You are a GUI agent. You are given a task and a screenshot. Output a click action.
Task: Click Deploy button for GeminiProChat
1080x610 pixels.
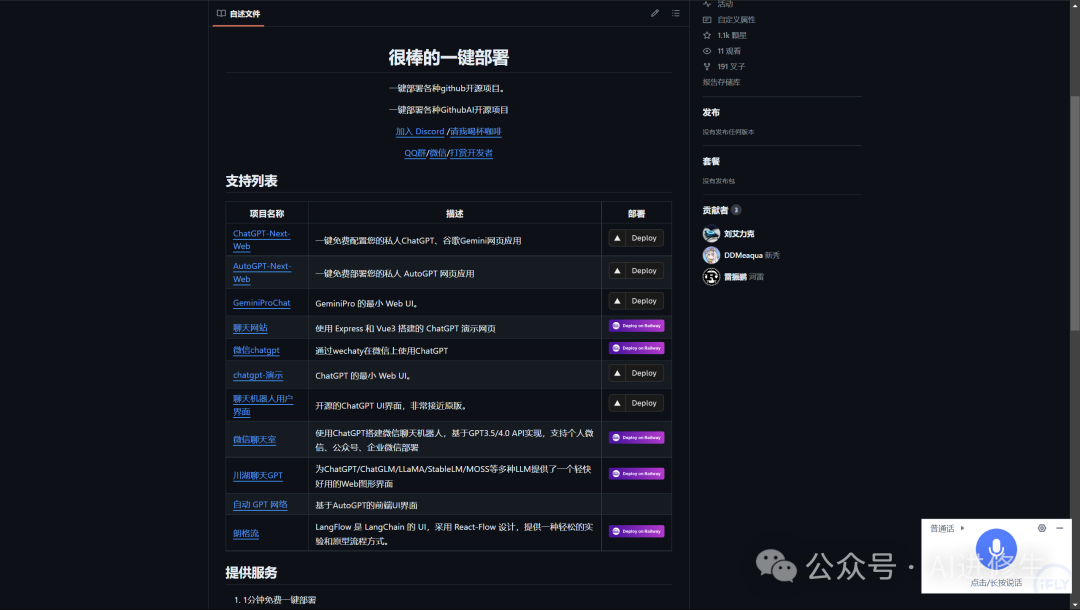[x=636, y=301]
